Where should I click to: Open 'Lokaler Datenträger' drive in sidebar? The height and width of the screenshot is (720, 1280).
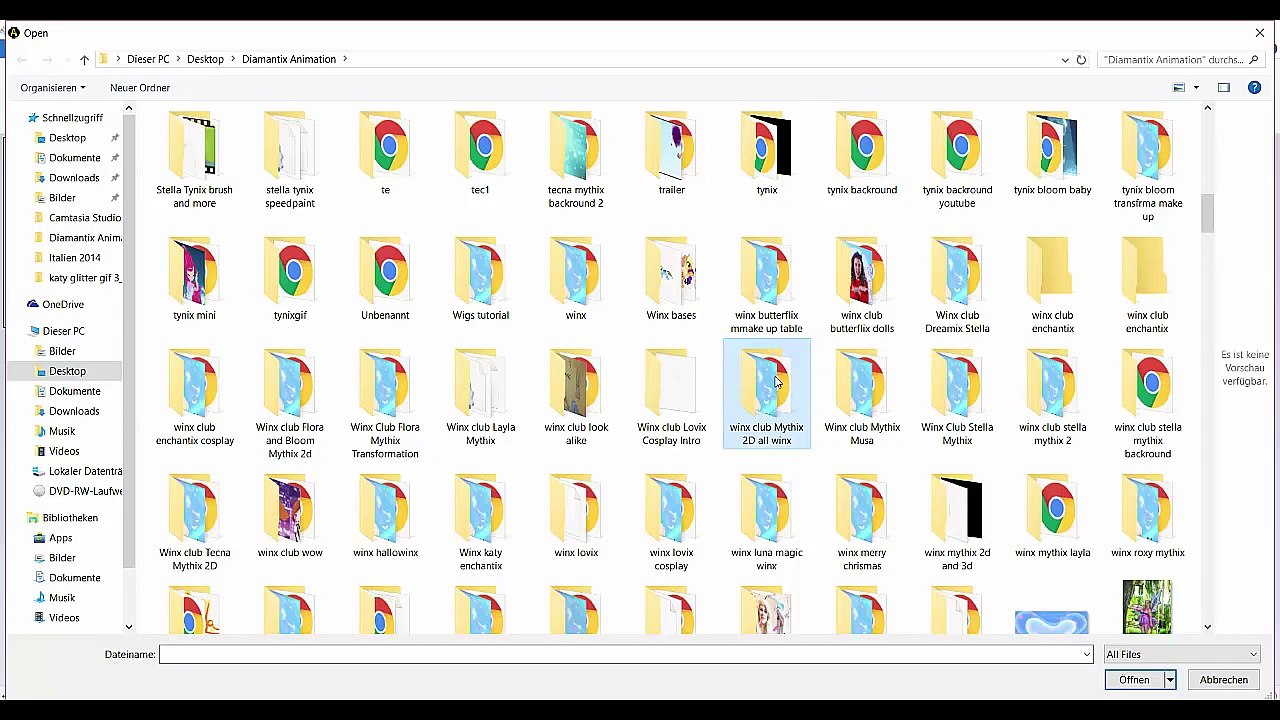pos(85,471)
